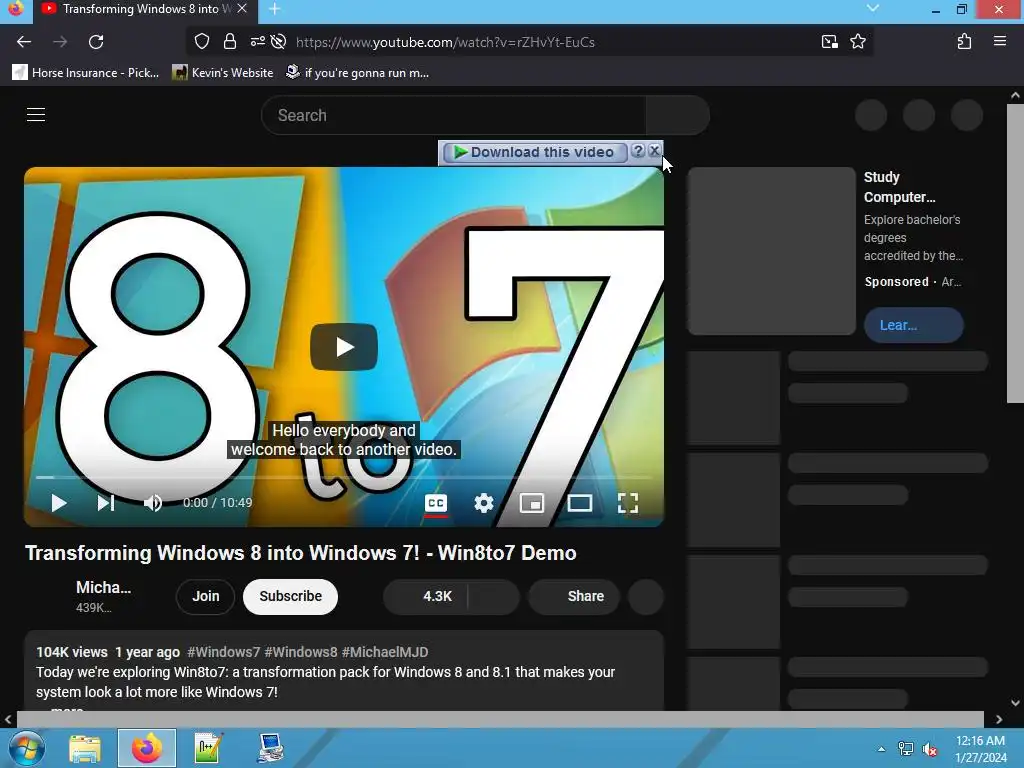Toggle closed captions CC

point(436,504)
